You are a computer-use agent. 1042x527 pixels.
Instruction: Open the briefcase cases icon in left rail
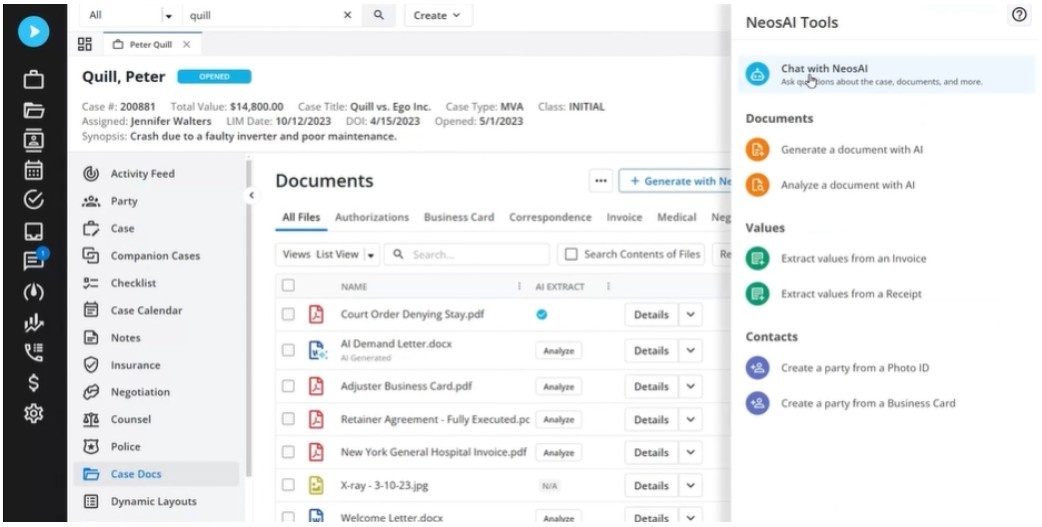tap(33, 80)
